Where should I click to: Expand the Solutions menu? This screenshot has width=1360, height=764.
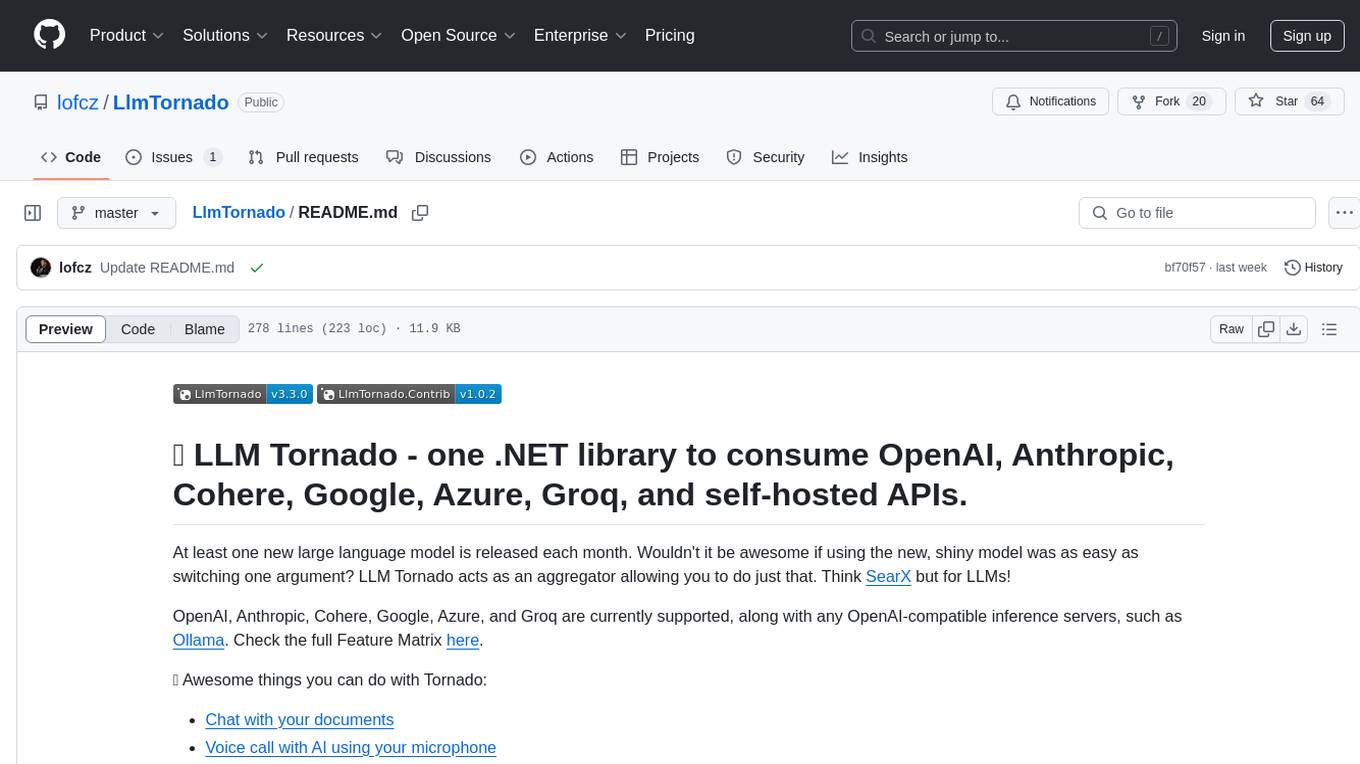pyautogui.click(x=225, y=35)
